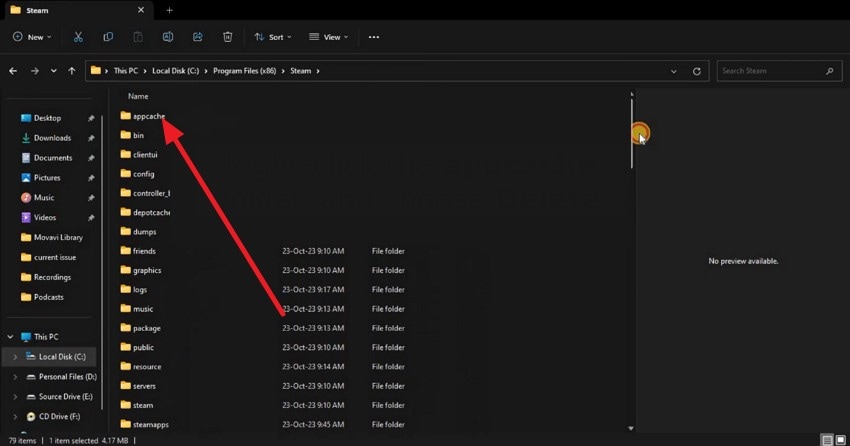Open Recordings folder in sidebar
The image size is (850, 446).
(x=52, y=277)
